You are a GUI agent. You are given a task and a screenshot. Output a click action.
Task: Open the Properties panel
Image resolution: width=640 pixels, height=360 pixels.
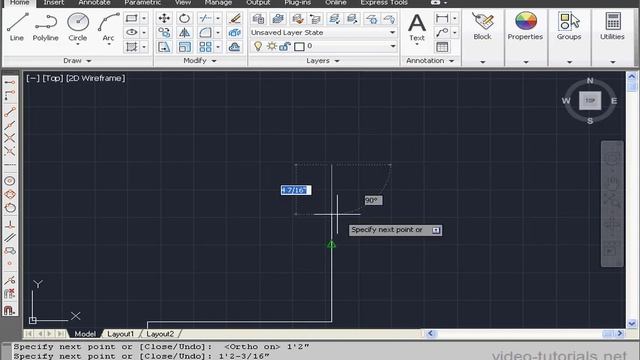pyautogui.click(x=525, y=37)
